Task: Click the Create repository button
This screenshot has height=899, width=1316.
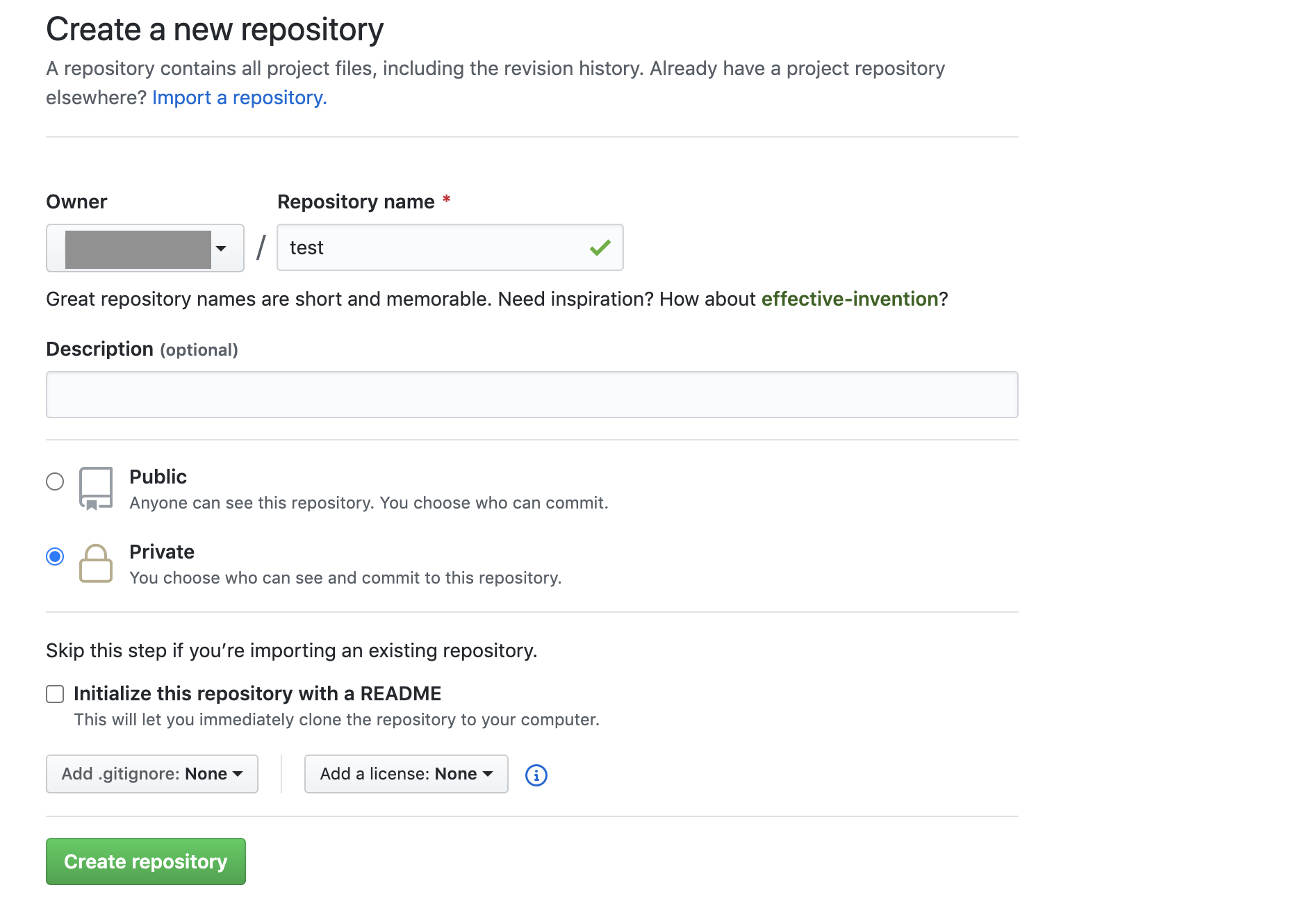Action: [x=146, y=861]
